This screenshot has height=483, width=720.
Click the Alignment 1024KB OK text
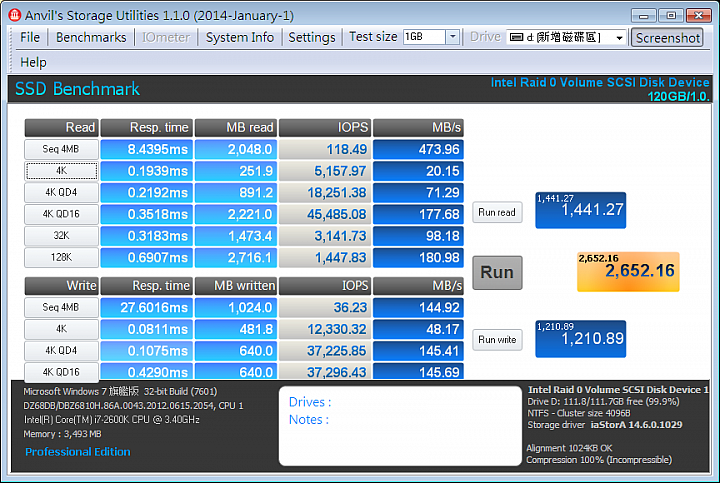[x=569, y=448]
